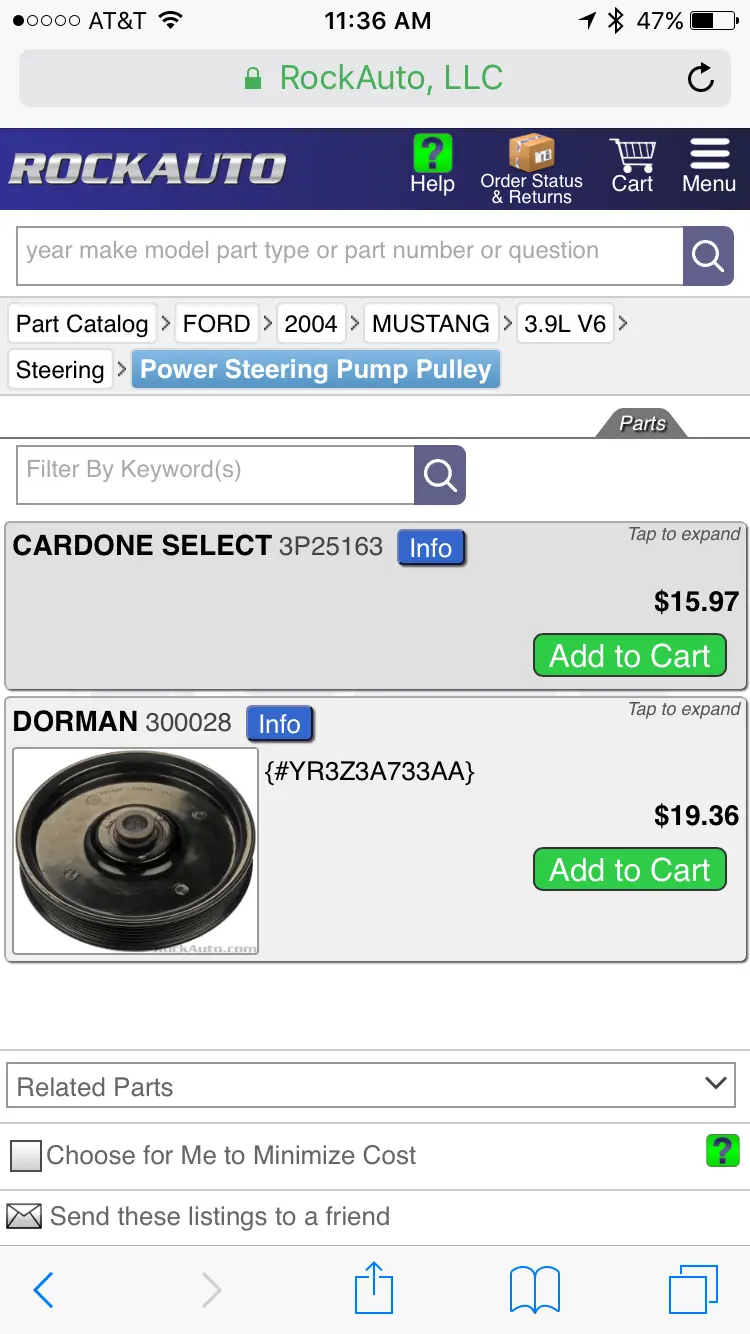Select the Steering breadcrumb category
Image resolution: width=750 pixels, height=1334 pixels.
pyautogui.click(x=60, y=369)
